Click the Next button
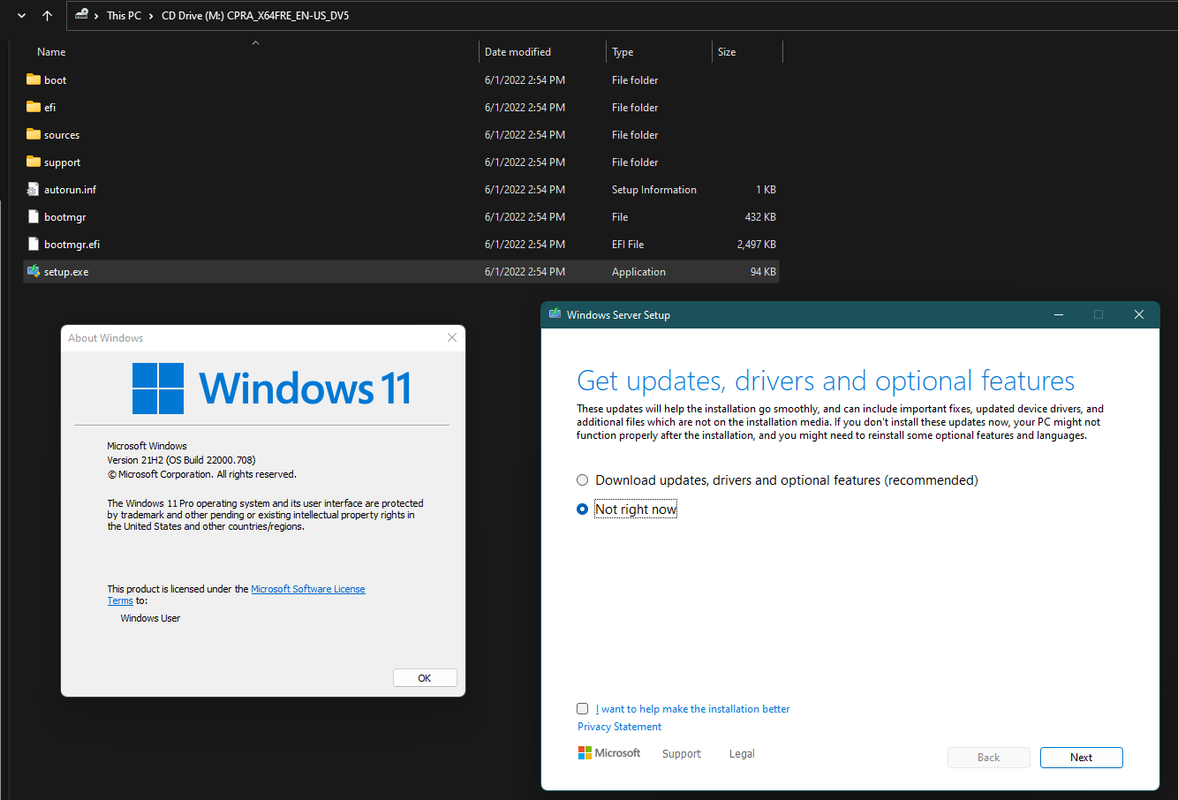The image size is (1178, 800). click(1081, 757)
